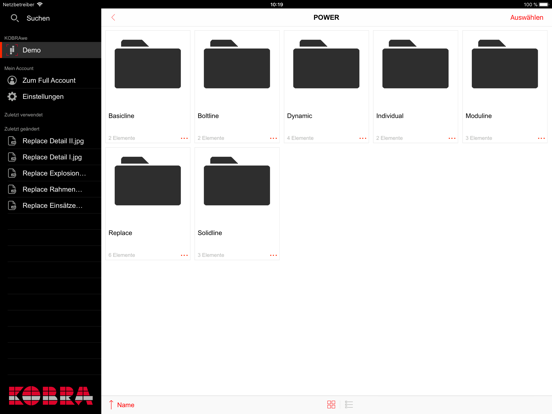
Task: Open the Individual folder
Action: 415,87
